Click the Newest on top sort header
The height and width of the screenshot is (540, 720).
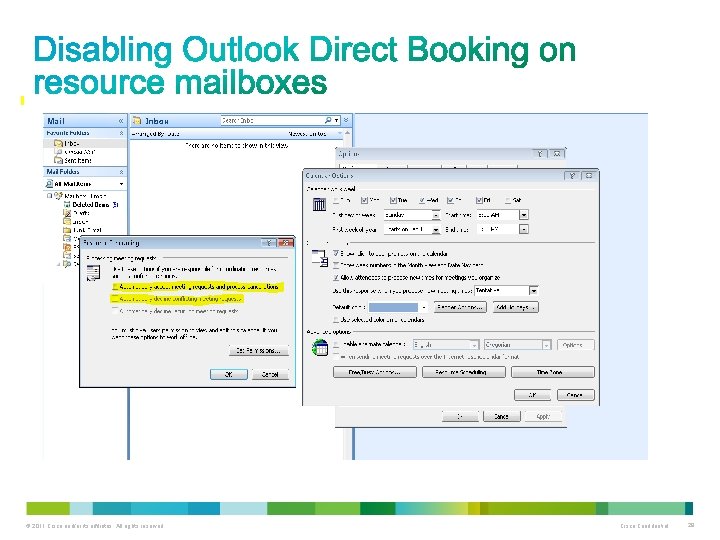click(x=307, y=134)
